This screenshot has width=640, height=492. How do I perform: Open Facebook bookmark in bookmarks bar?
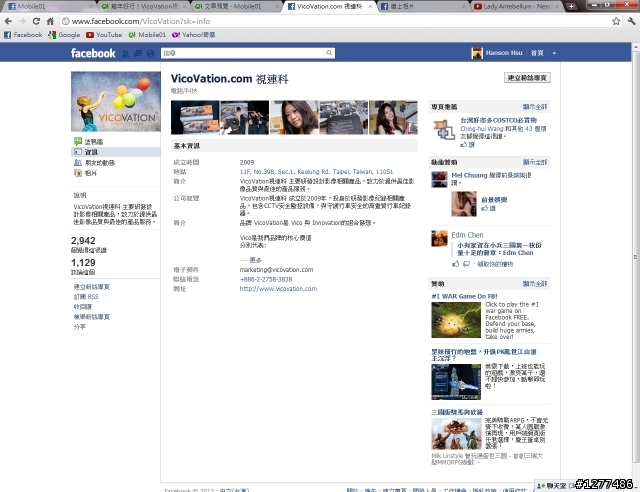tap(23, 35)
